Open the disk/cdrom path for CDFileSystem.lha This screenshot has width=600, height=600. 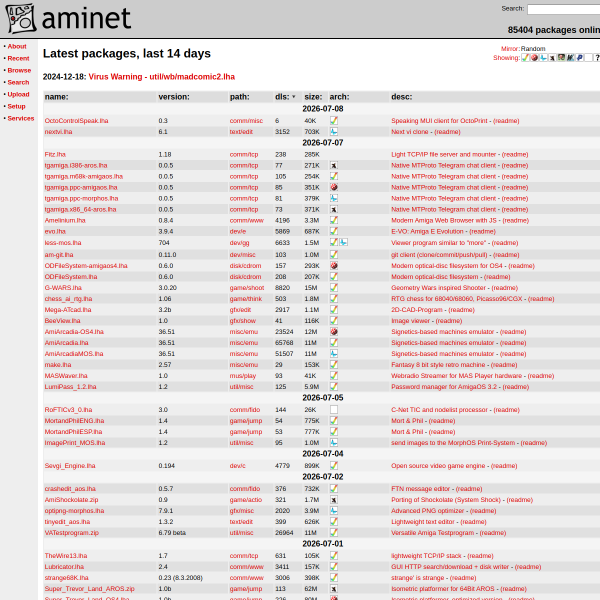point(245,277)
